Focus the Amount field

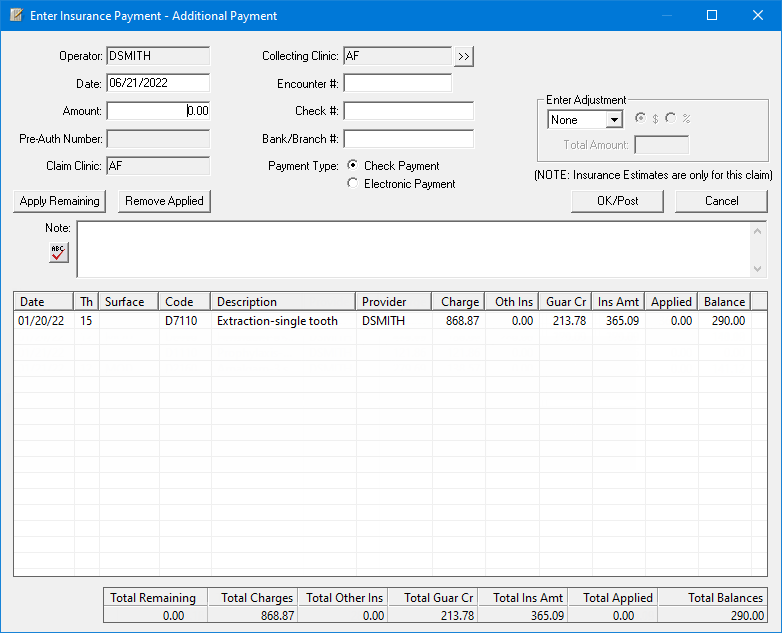pyautogui.click(x=158, y=111)
